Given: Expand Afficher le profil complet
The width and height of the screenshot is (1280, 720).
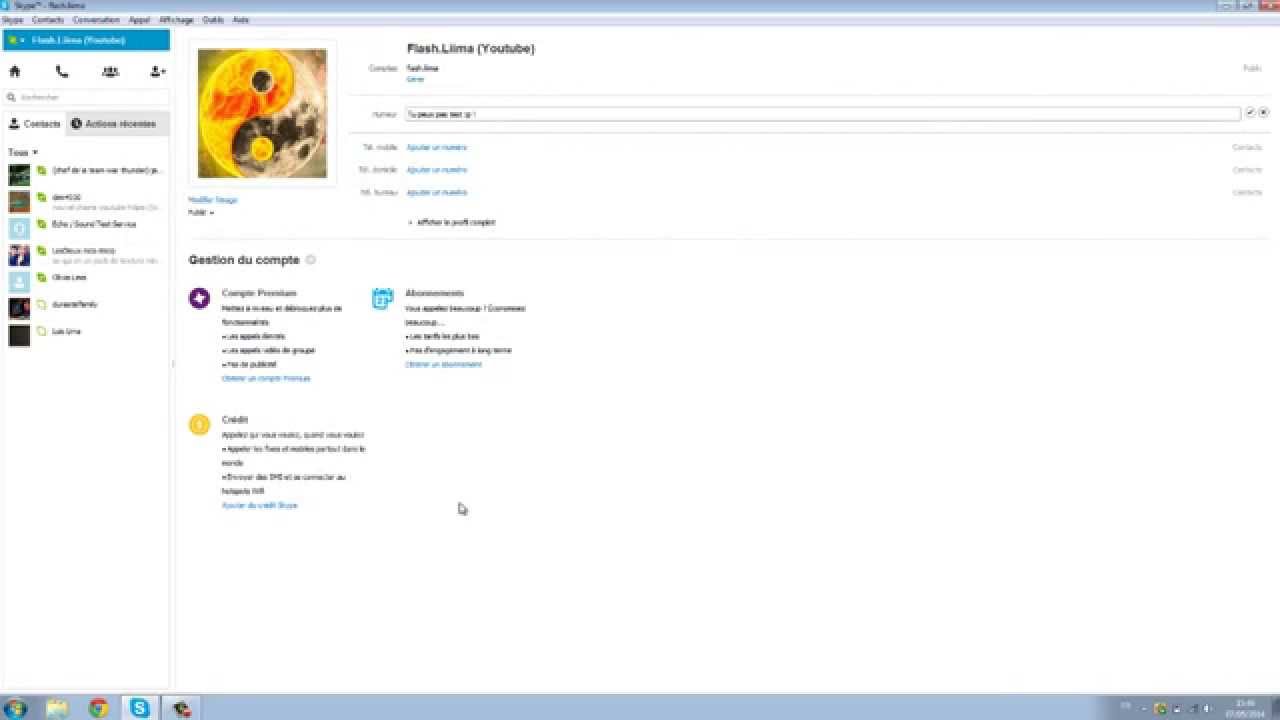Looking at the screenshot, I should coord(453,222).
